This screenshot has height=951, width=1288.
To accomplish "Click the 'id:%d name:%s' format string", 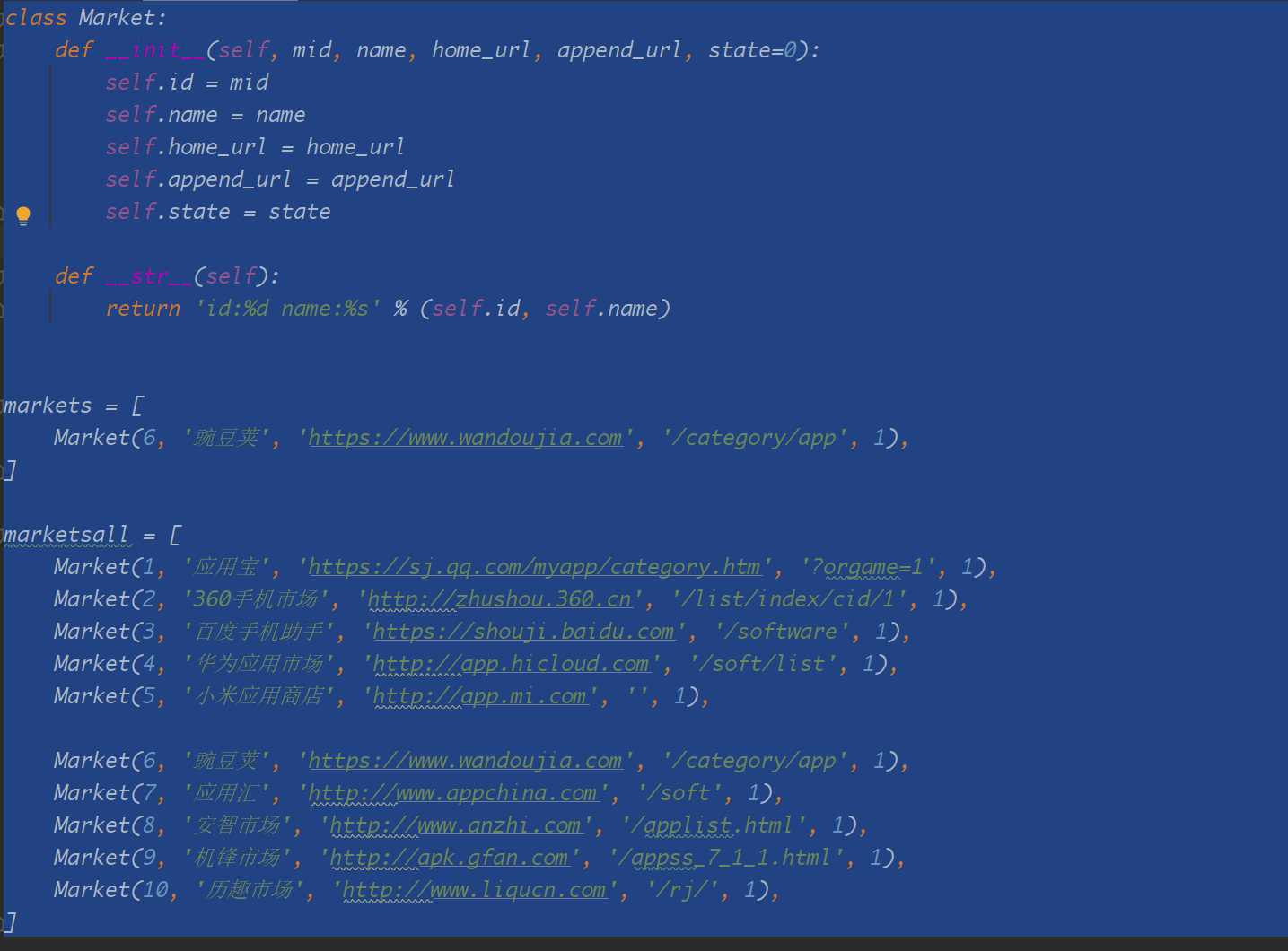I will pyautogui.click(x=287, y=309).
